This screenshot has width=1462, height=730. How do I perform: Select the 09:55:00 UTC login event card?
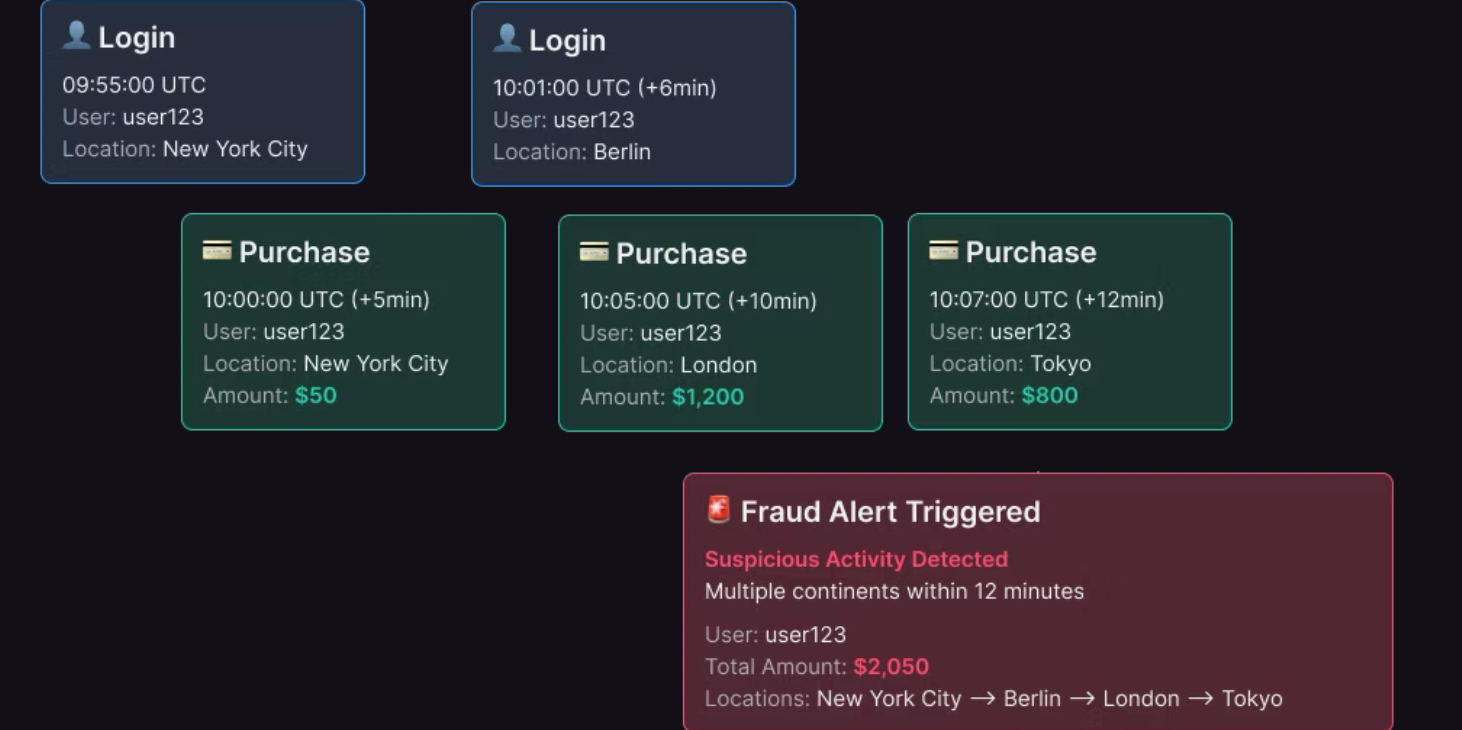[202, 92]
